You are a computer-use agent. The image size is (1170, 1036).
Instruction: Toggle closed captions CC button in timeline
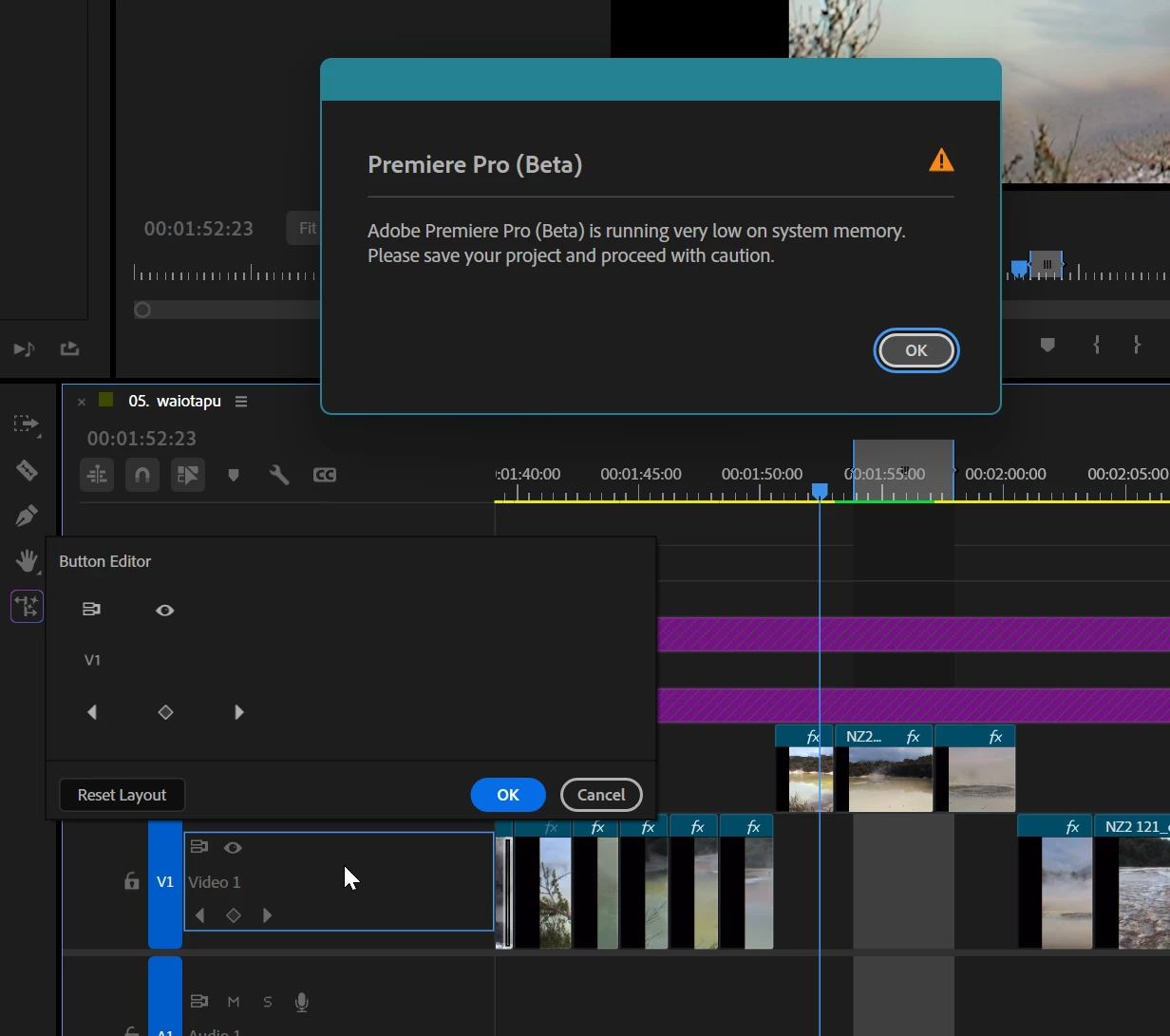pyautogui.click(x=325, y=475)
